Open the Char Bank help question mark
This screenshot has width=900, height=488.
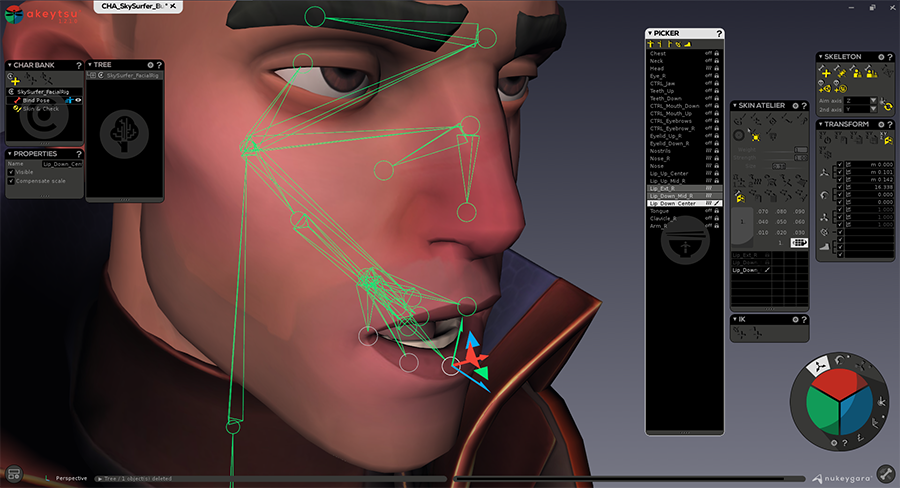click(x=79, y=65)
